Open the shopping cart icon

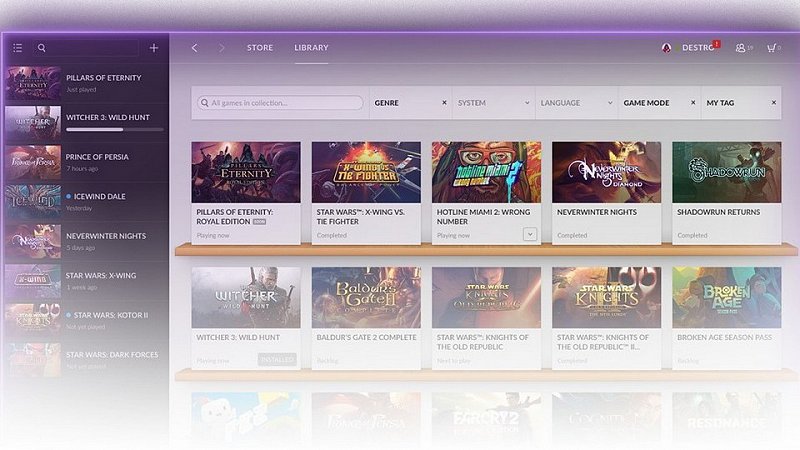click(771, 47)
